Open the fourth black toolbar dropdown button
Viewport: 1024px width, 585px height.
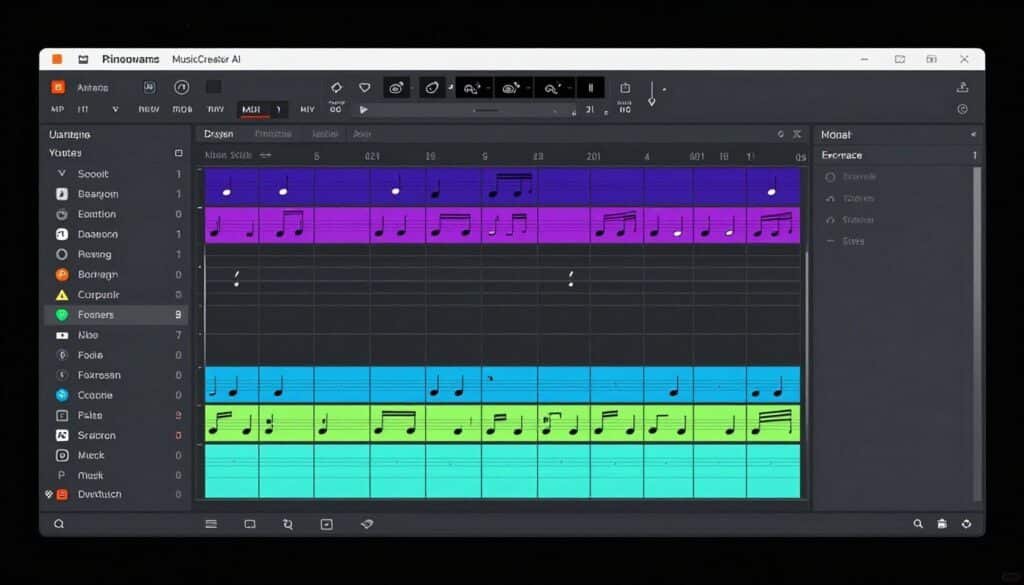[x=513, y=87]
